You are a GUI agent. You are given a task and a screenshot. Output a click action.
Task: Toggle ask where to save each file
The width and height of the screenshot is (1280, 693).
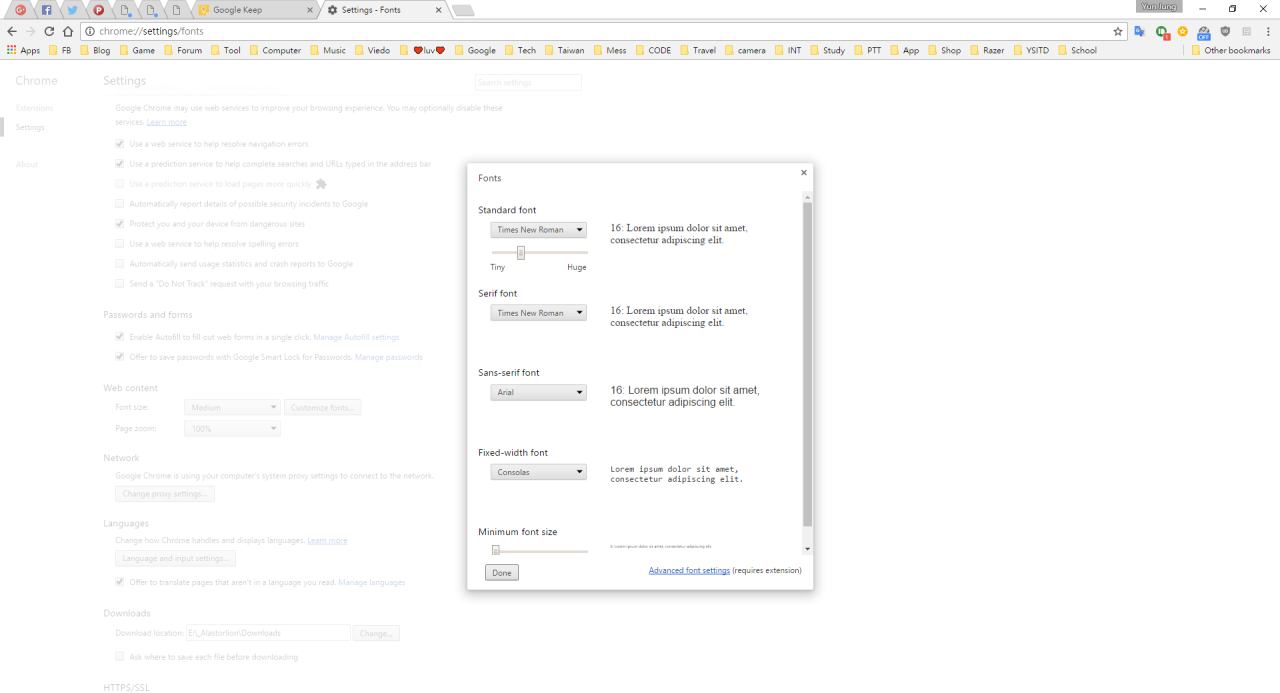pos(120,657)
